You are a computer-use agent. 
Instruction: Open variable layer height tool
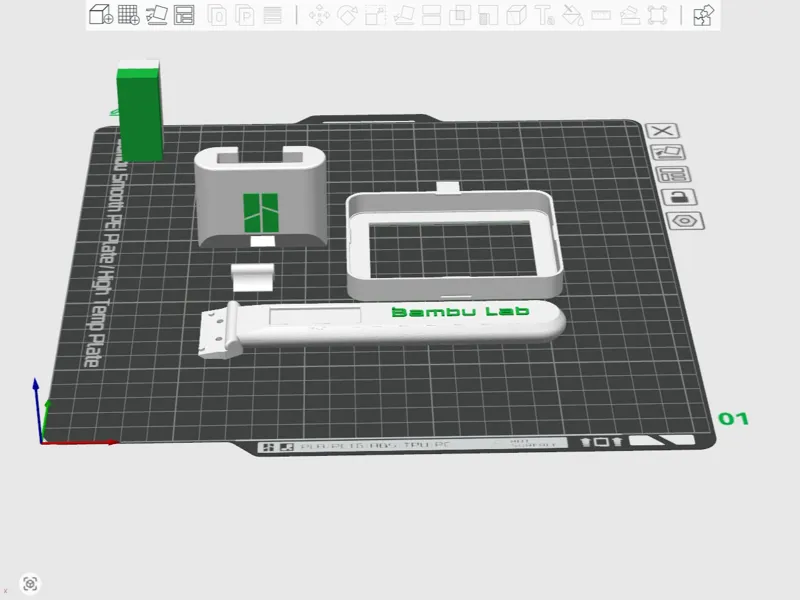(273, 15)
